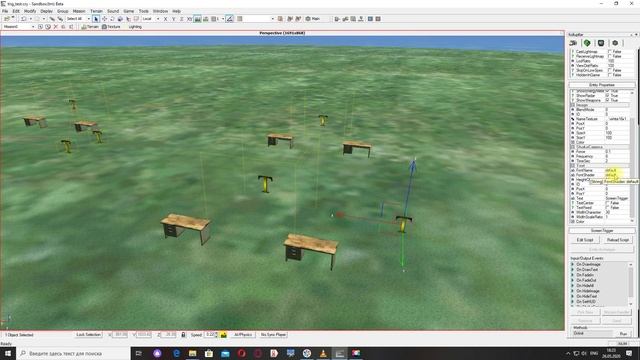Image resolution: width=640 pixels, height=360 pixels.
Task: Click the Run button under Methods
Action: 623,334
